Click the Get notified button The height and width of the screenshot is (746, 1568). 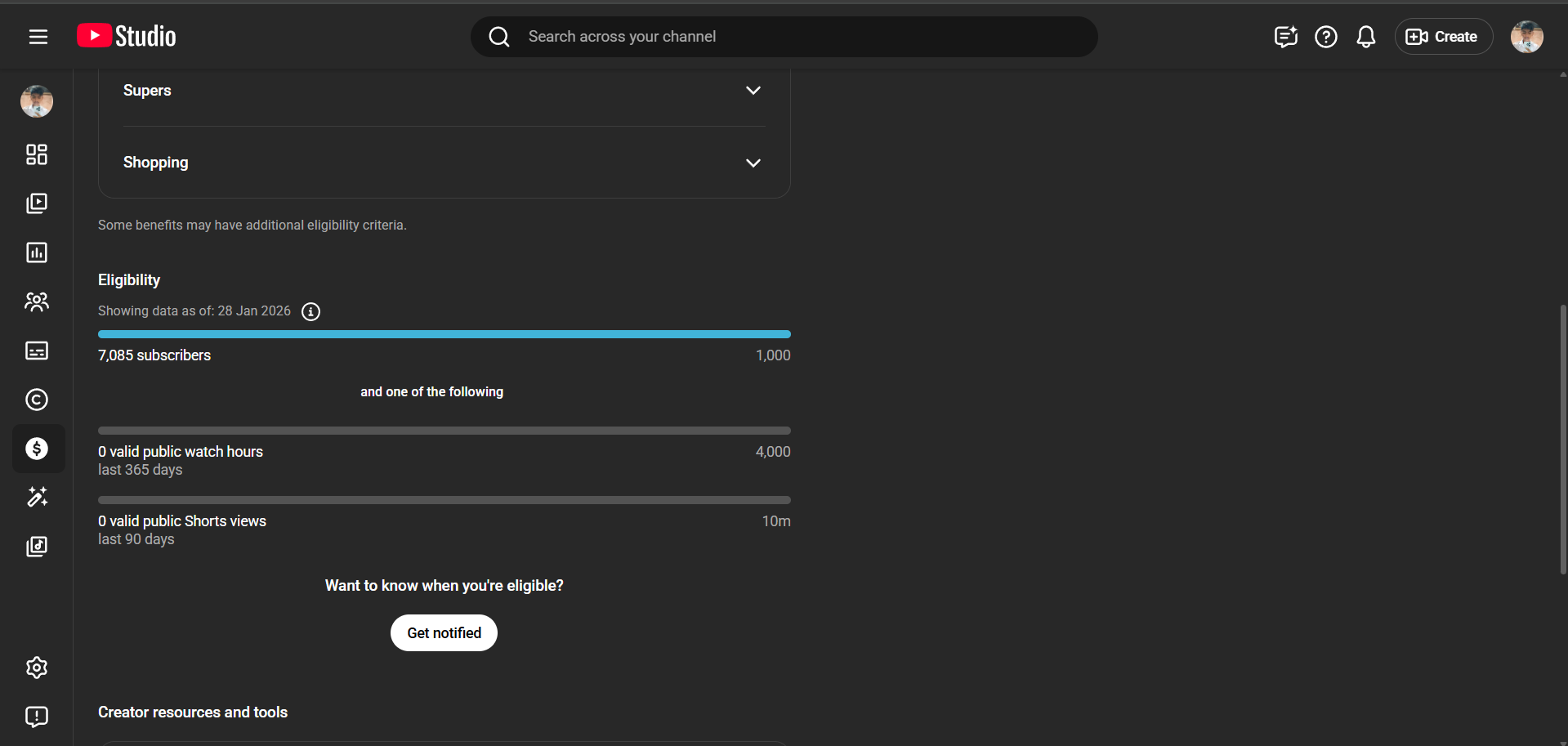pos(444,633)
